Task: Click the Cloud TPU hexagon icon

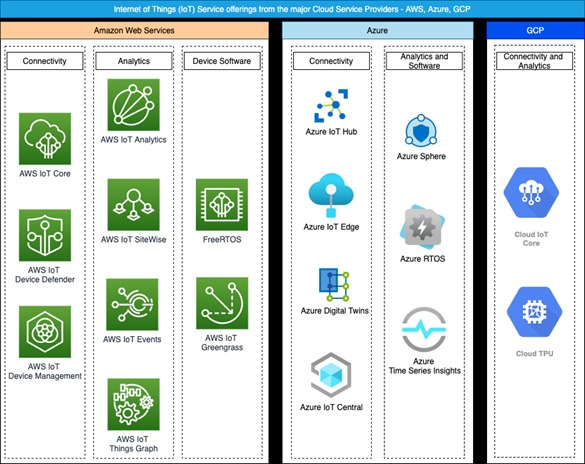Action: [534, 311]
